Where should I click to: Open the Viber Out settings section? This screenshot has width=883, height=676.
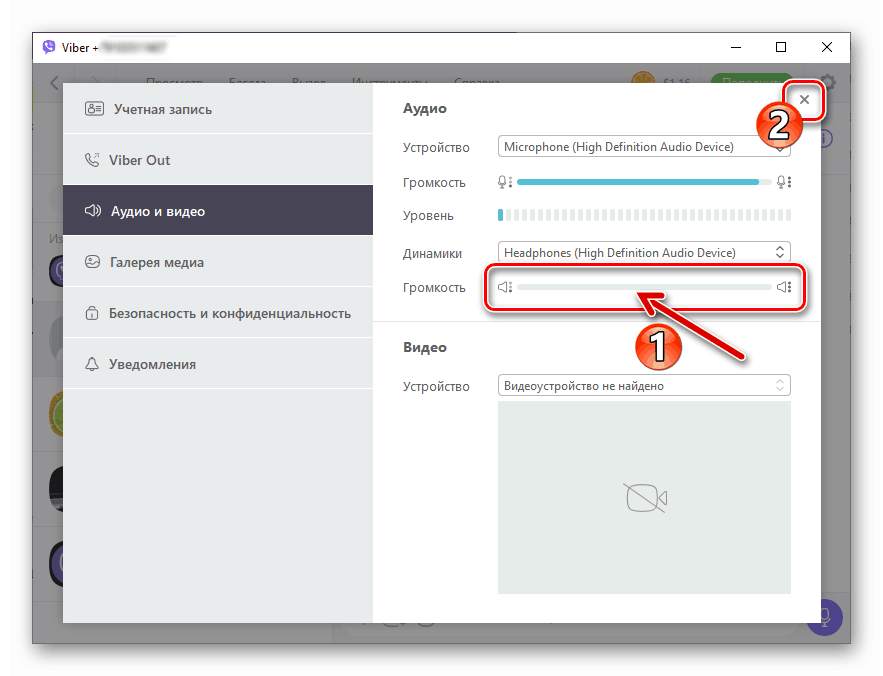click(x=218, y=160)
